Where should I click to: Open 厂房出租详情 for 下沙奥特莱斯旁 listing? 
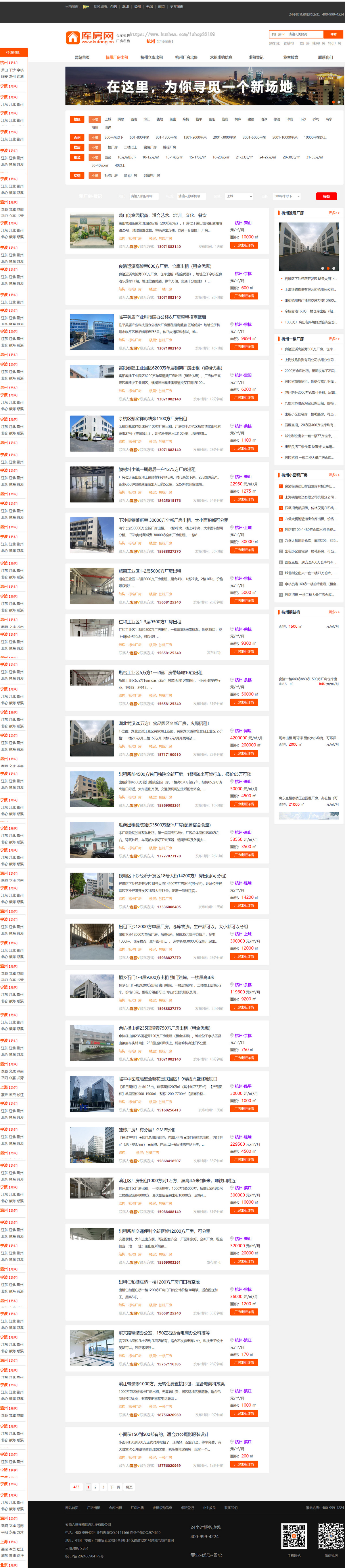244,550
